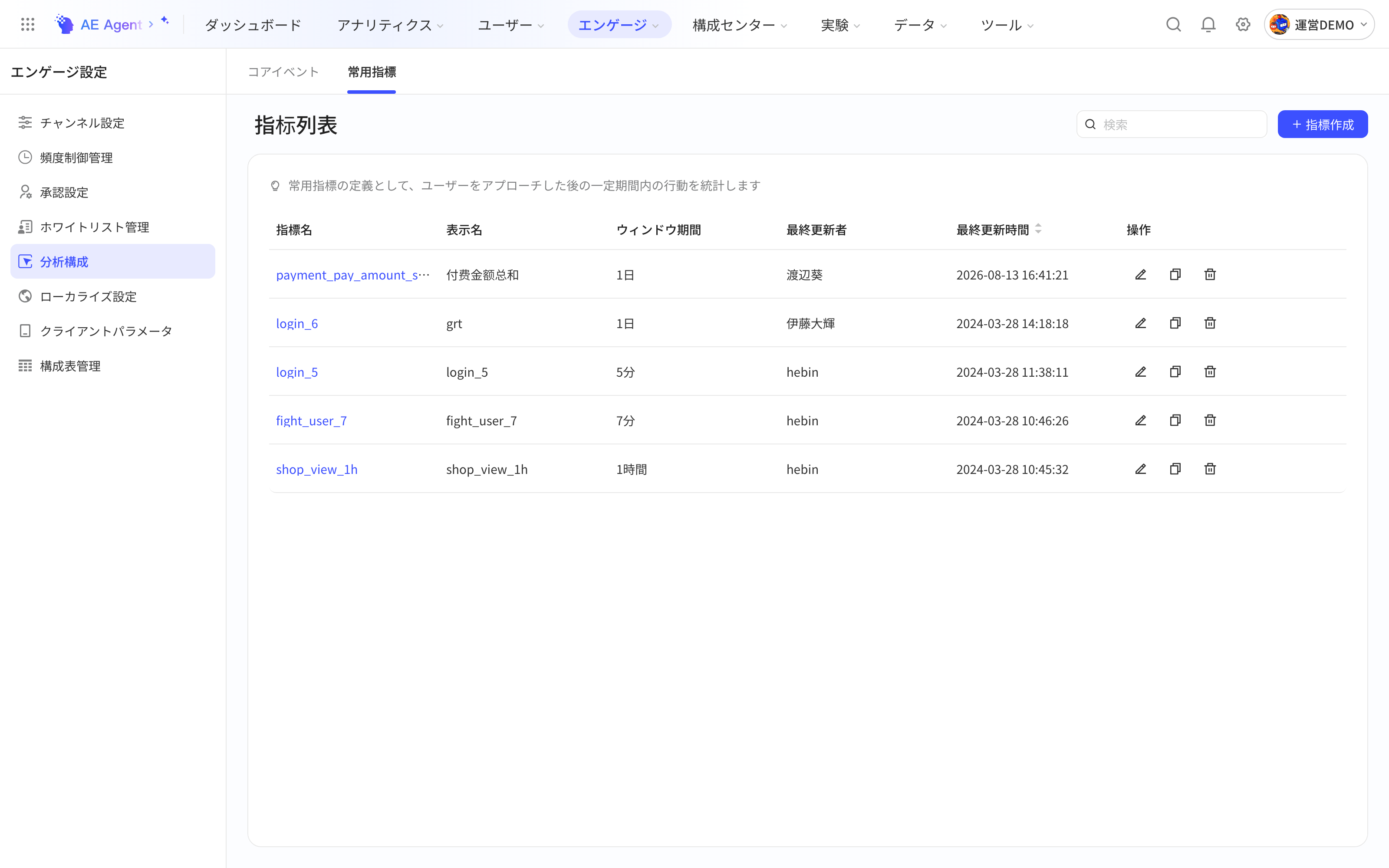
Task: Expand the ユーザー menu
Action: 511,25
